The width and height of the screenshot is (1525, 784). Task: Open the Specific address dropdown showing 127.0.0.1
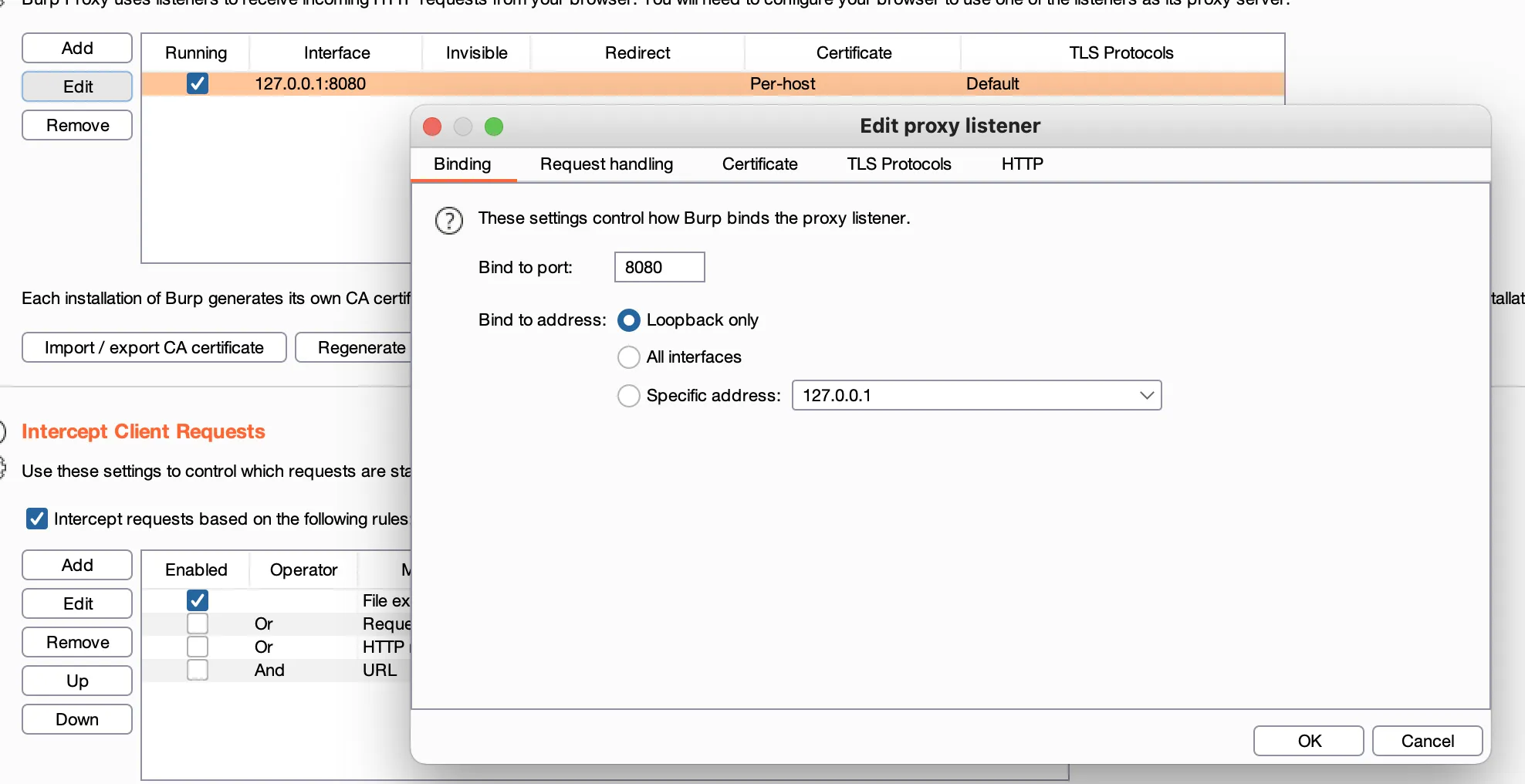click(976, 395)
